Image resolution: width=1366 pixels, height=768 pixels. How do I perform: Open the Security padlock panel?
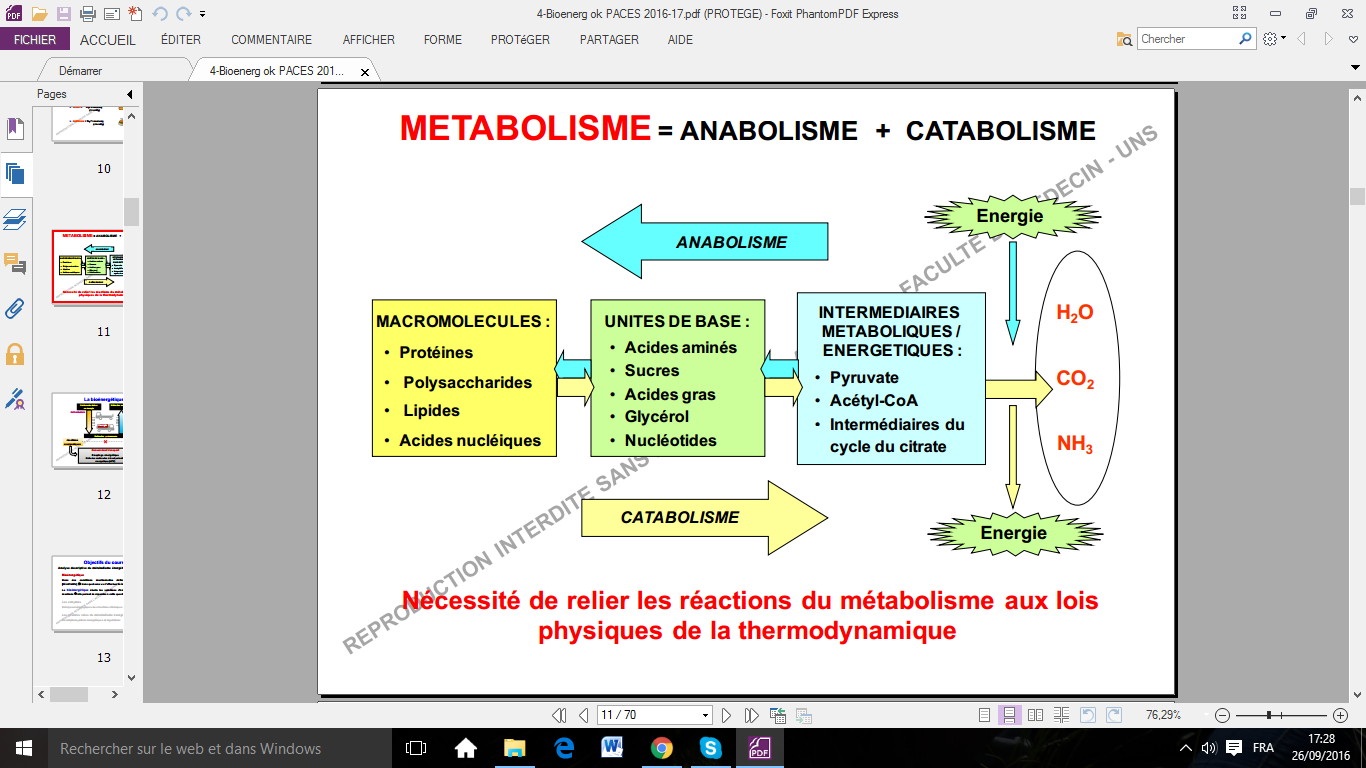(15, 354)
